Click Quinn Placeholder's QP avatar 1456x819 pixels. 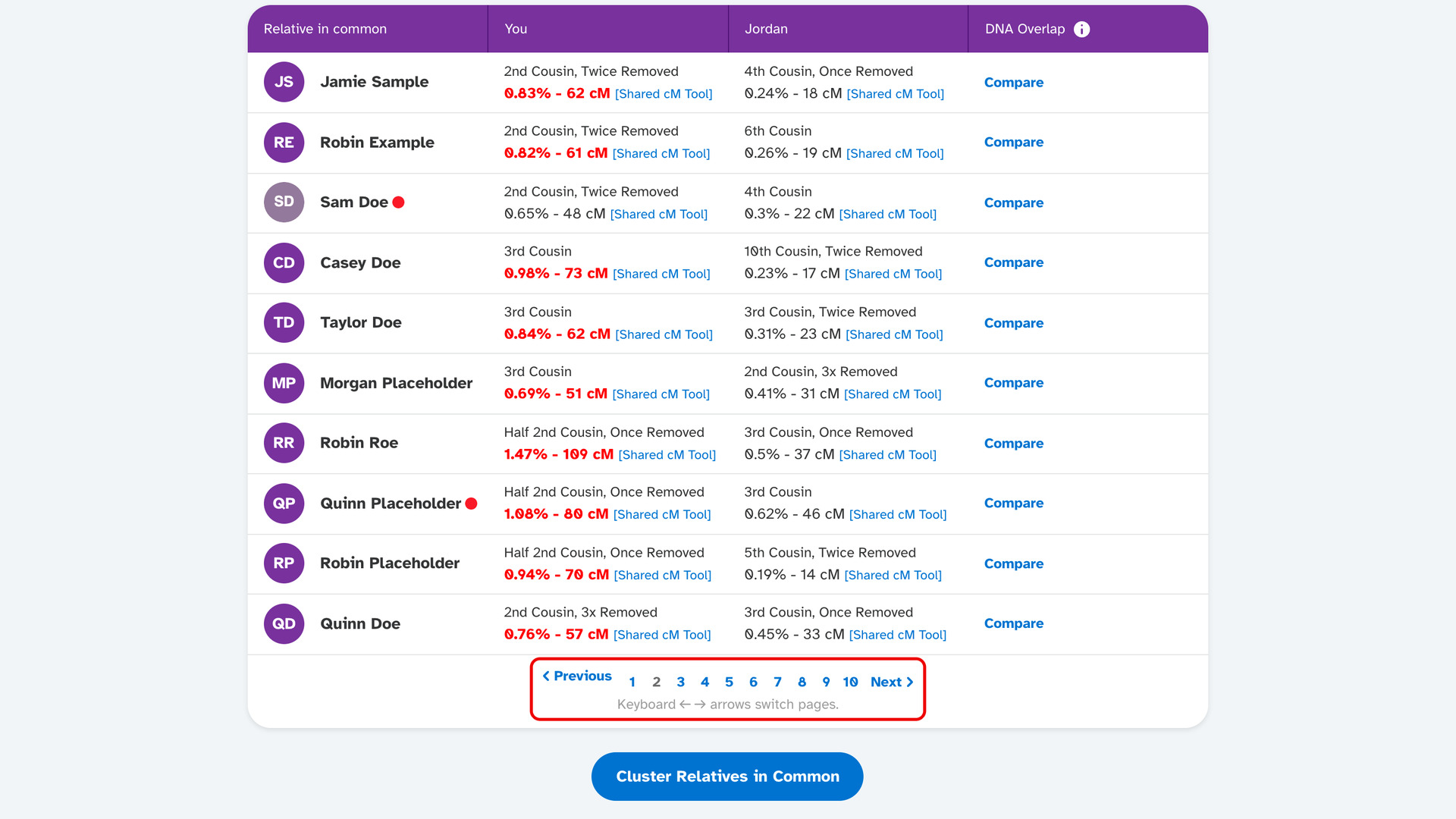click(x=284, y=504)
